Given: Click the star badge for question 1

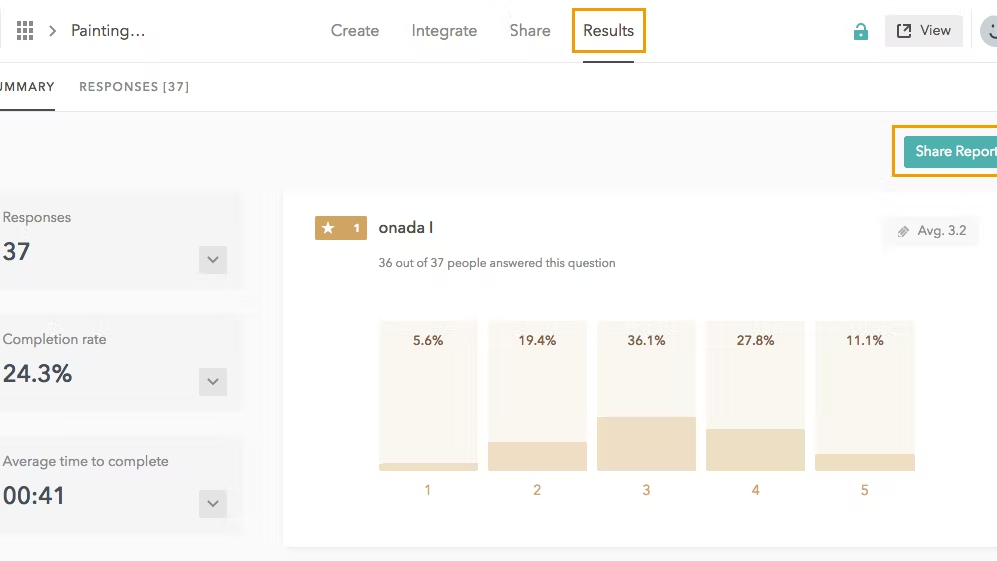Looking at the screenshot, I should tap(341, 228).
